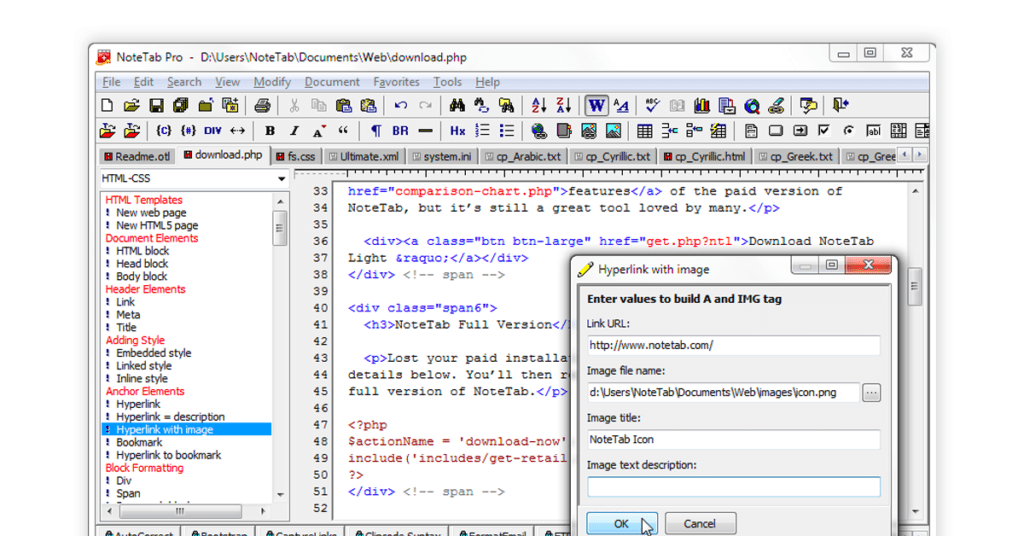
Task: Confirm dialog with OK button
Action: tap(622, 524)
